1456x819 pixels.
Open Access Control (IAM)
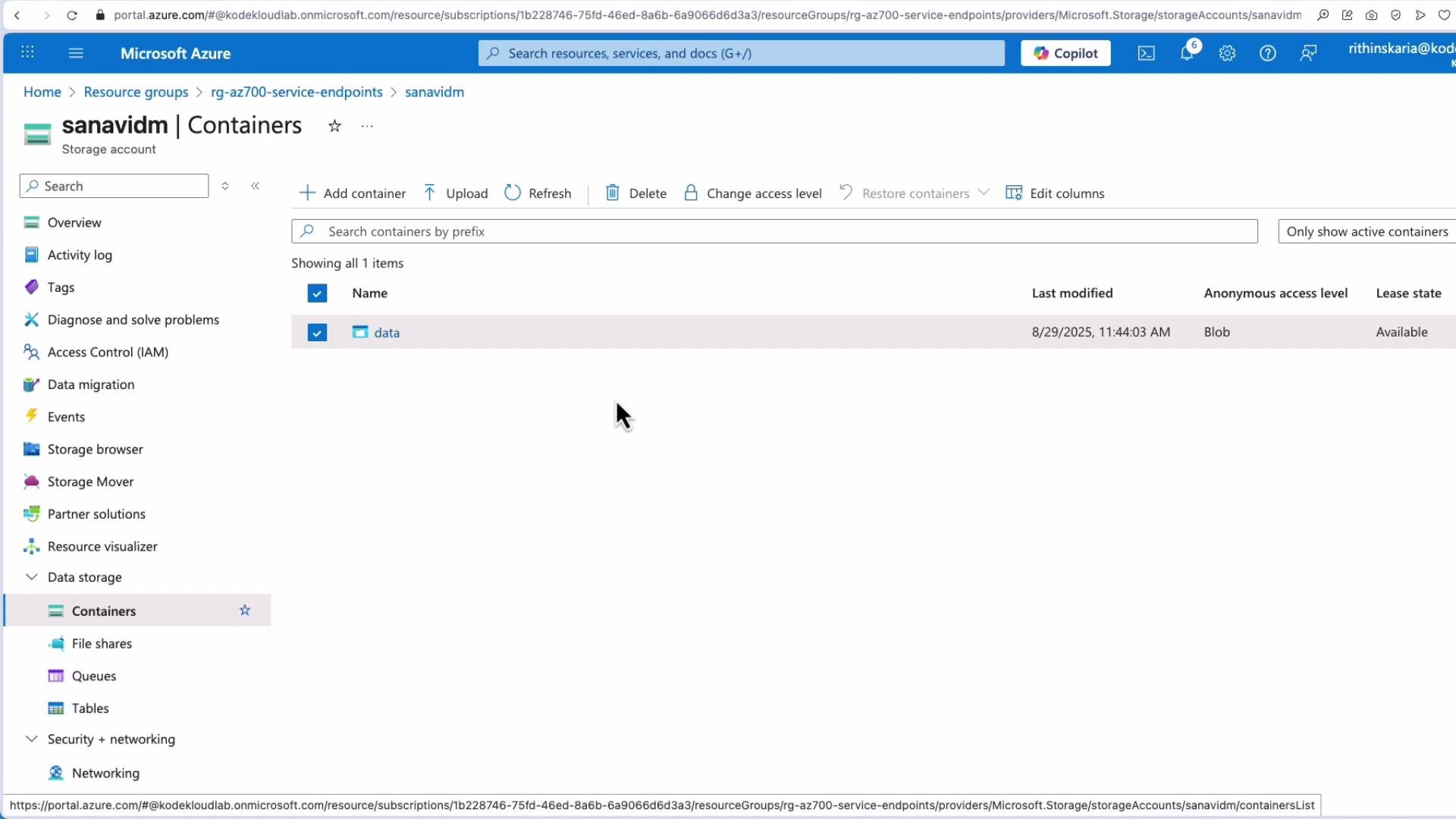click(108, 352)
